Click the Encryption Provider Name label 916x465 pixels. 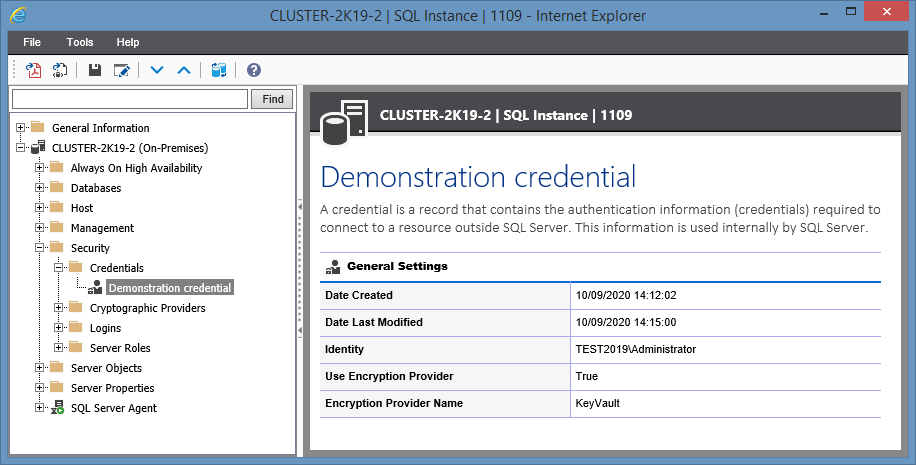pyautogui.click(x=394, y=403)
